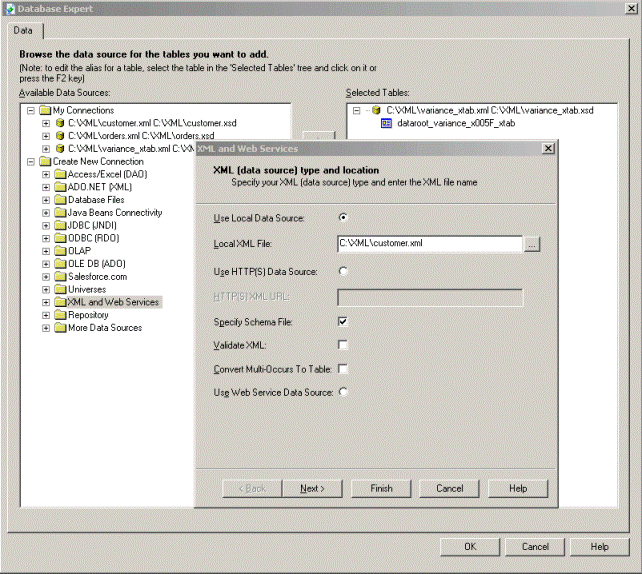642x574 pixels.
Task: Select the Database Files tree entry
Action: [x=96, y=200]
